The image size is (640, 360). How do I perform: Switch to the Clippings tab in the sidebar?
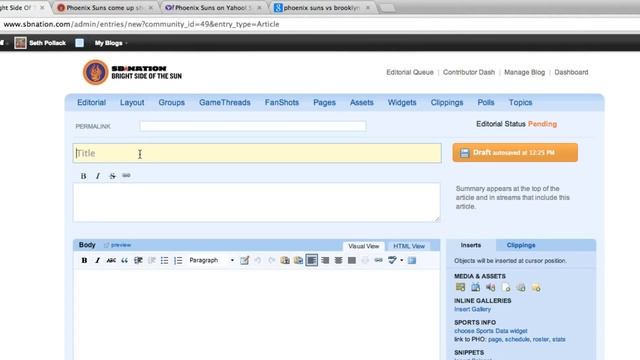[x=521, y=245]
